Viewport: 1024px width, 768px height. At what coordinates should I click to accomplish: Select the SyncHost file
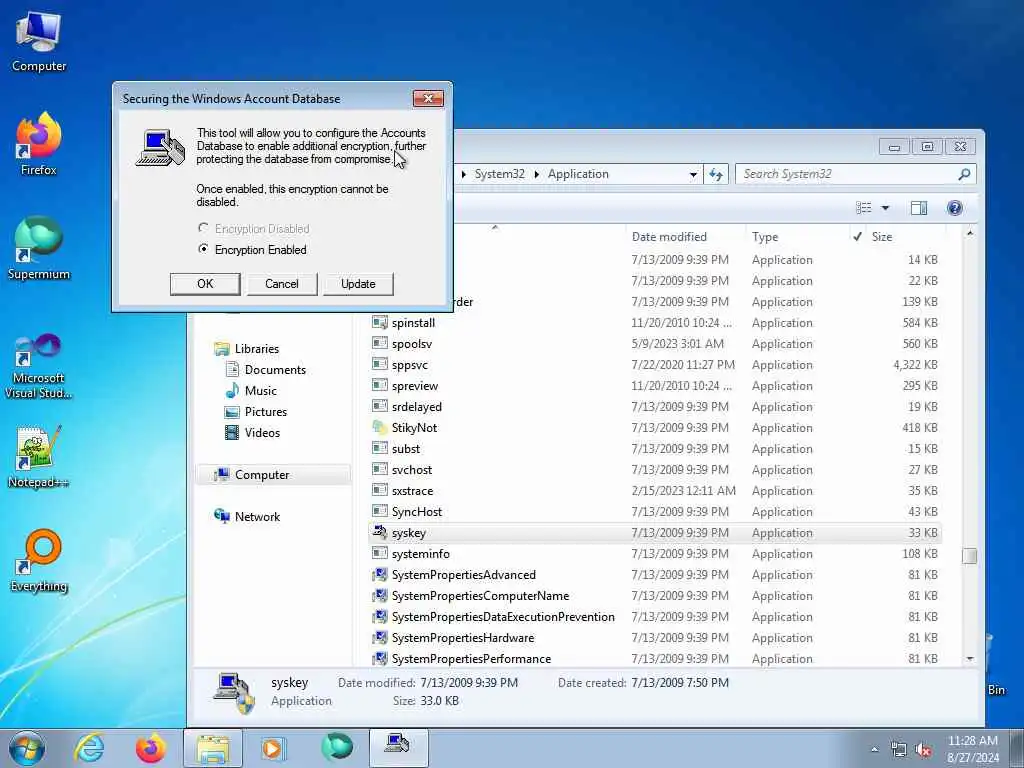[x=417, y=511]
